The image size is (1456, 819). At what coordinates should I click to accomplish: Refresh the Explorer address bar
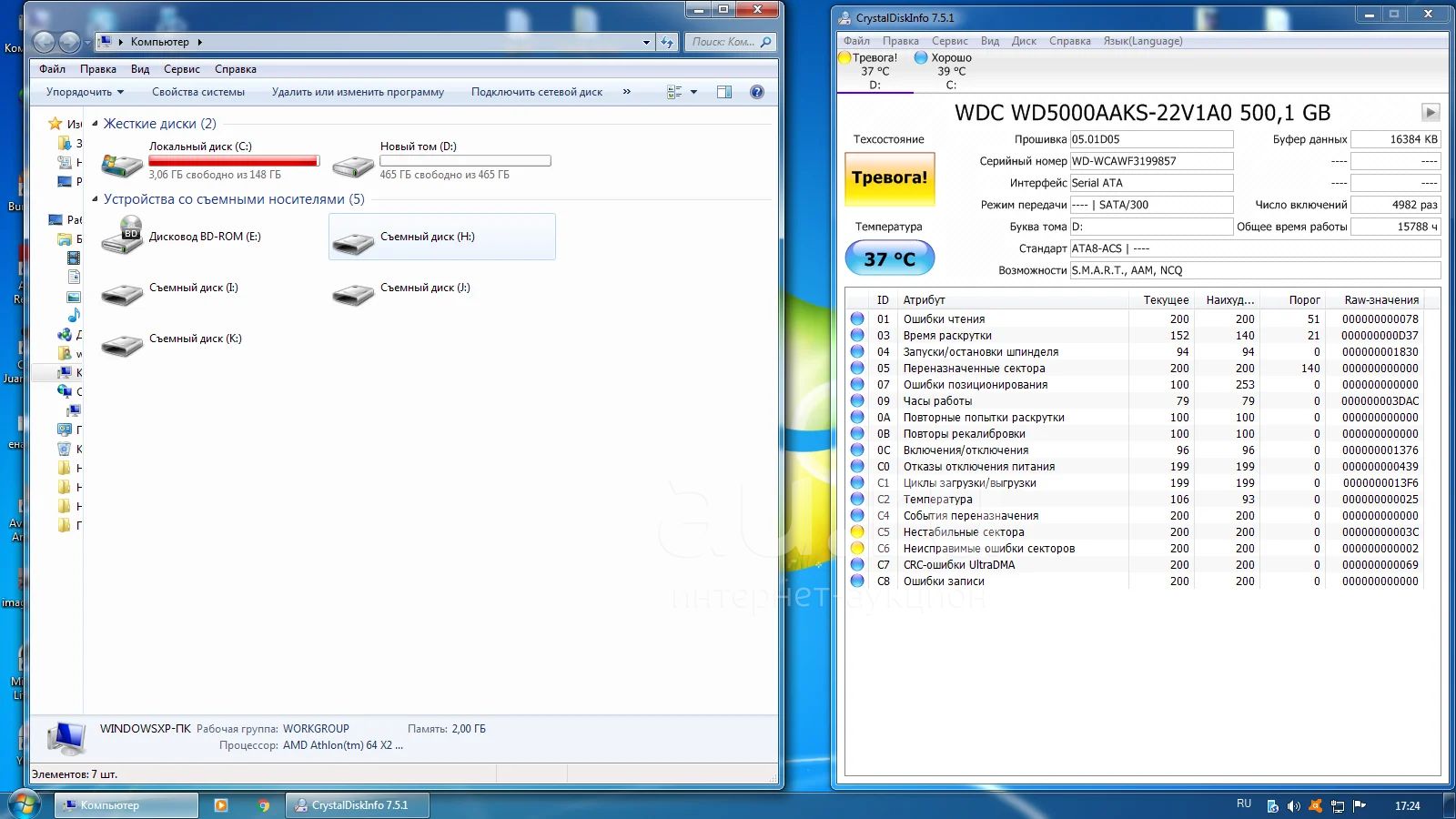pos(668,42)
